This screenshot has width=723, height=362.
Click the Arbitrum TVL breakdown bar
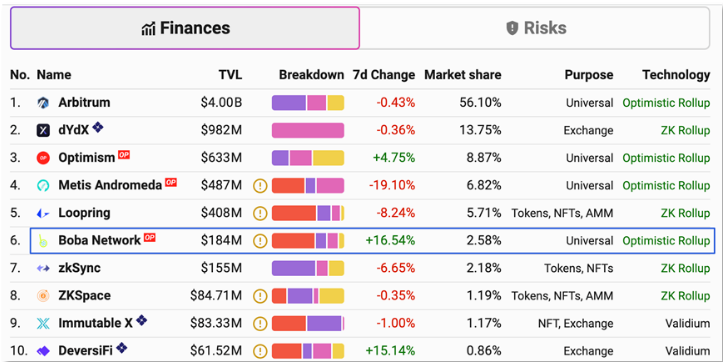click(308, 103)
